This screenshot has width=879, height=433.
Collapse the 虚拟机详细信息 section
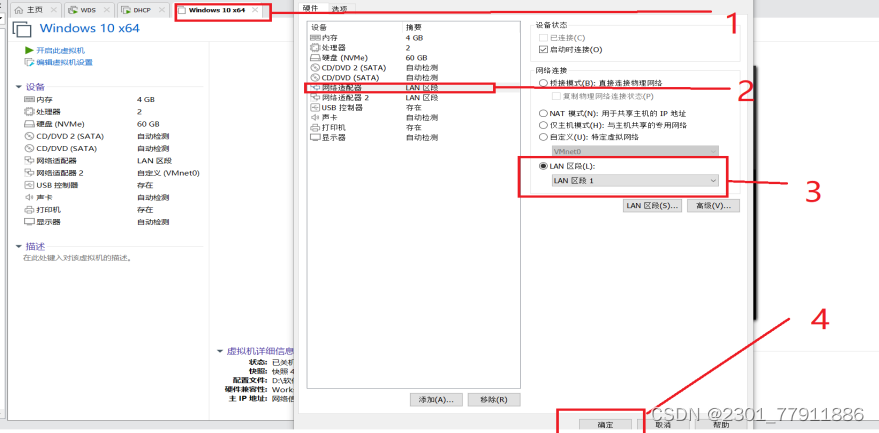click(x=220, y=351)
